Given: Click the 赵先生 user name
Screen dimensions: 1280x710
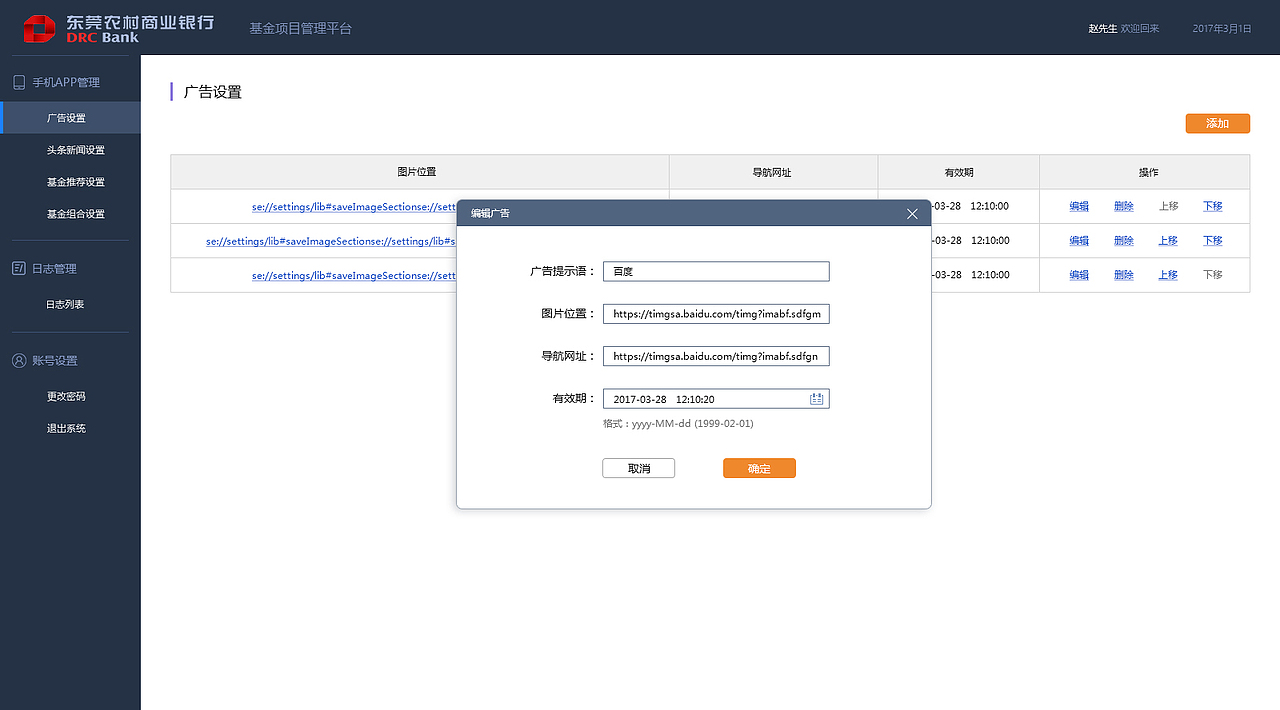Looking at the screenshot, I should pos(1103,28).
